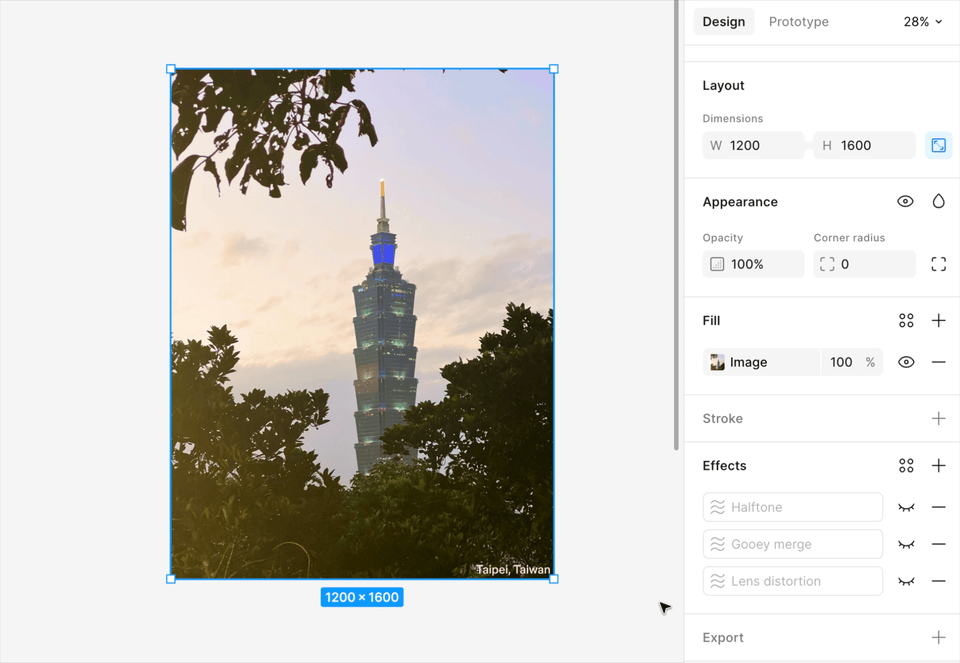960x663 pixels.
Task: Toggle the constrain proportions icon
Action: [x=938, y=145]
